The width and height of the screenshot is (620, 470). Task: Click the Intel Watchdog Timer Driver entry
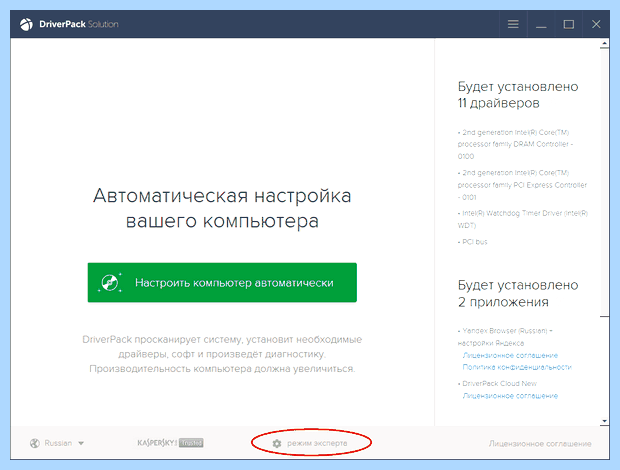(x=523, y=219)
